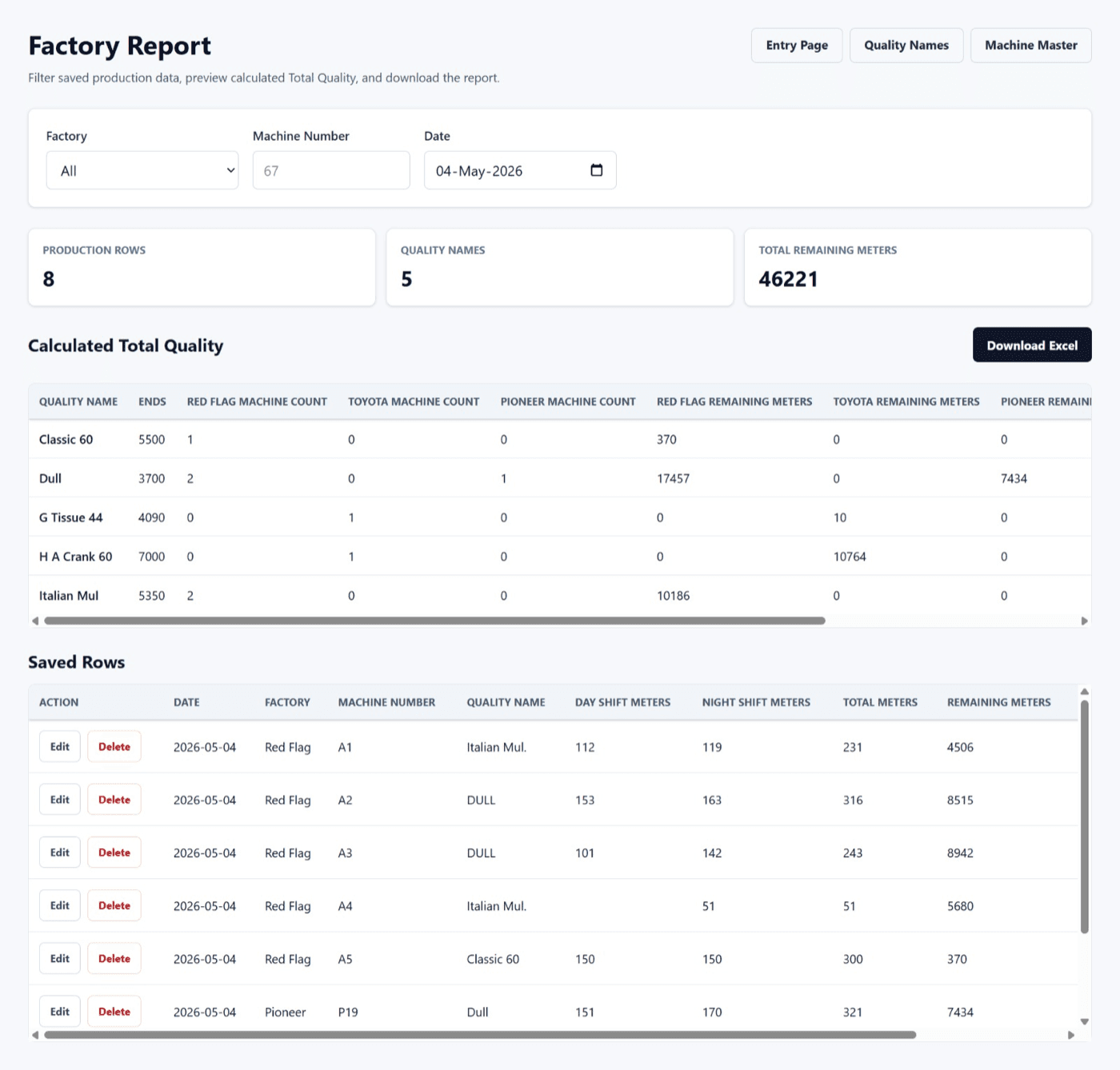Click the remaining meters value 8942
1120x1070 pixels.
click(960, 853)
